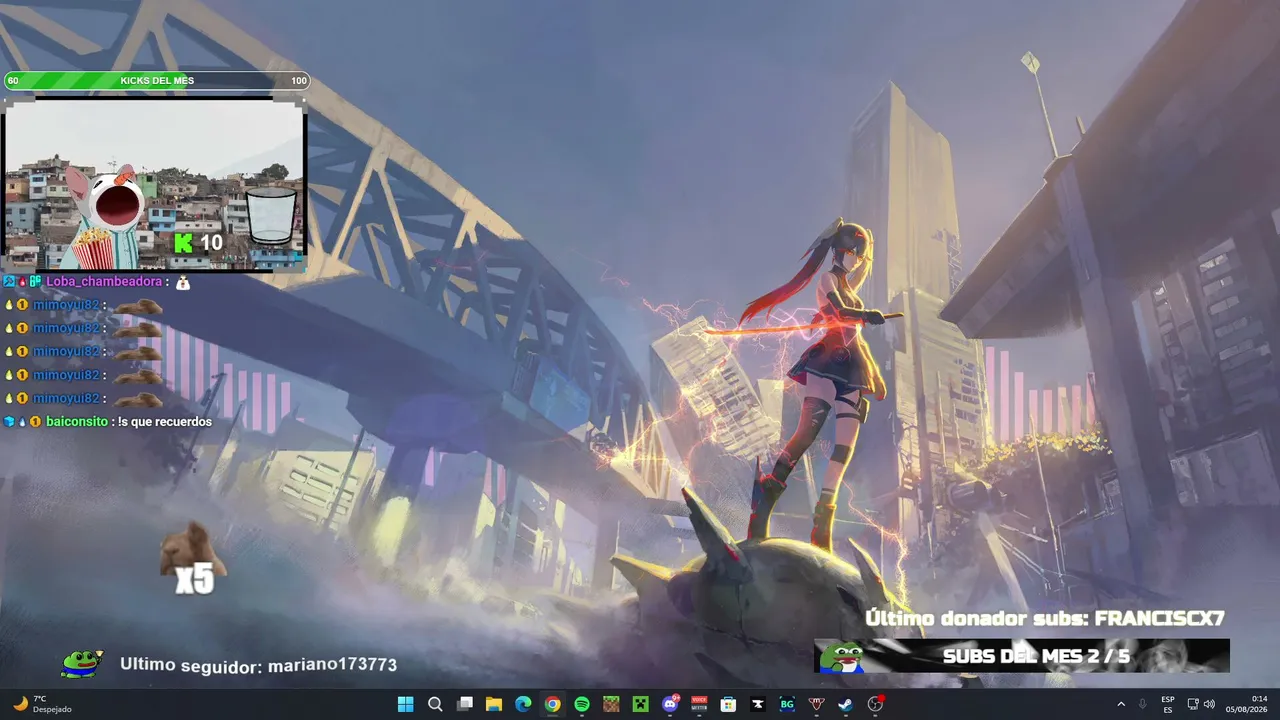Open Steam from the taskbar
The image size is (1280, 720).
[846, 704]
